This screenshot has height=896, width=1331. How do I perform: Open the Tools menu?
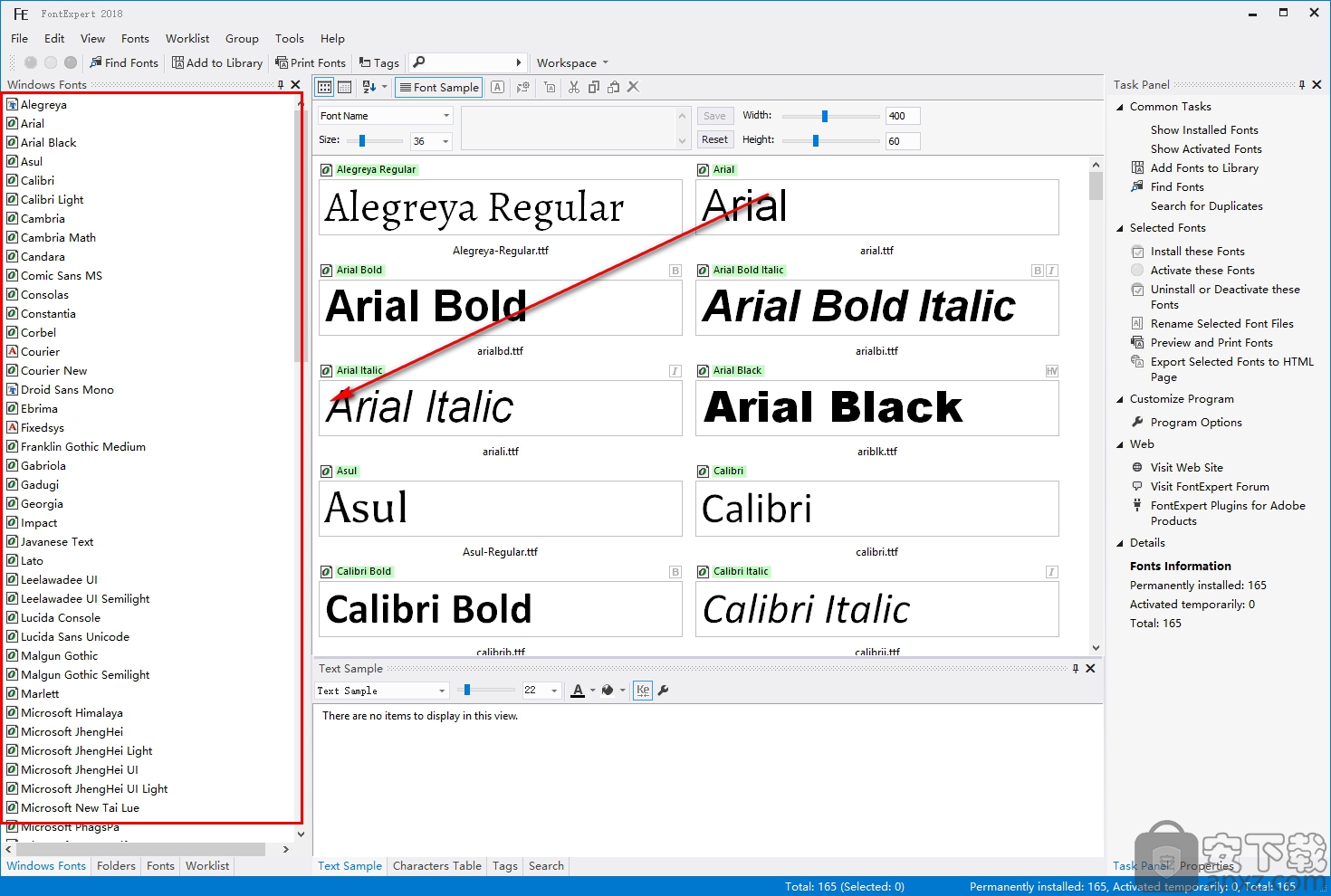coord(290,38)
